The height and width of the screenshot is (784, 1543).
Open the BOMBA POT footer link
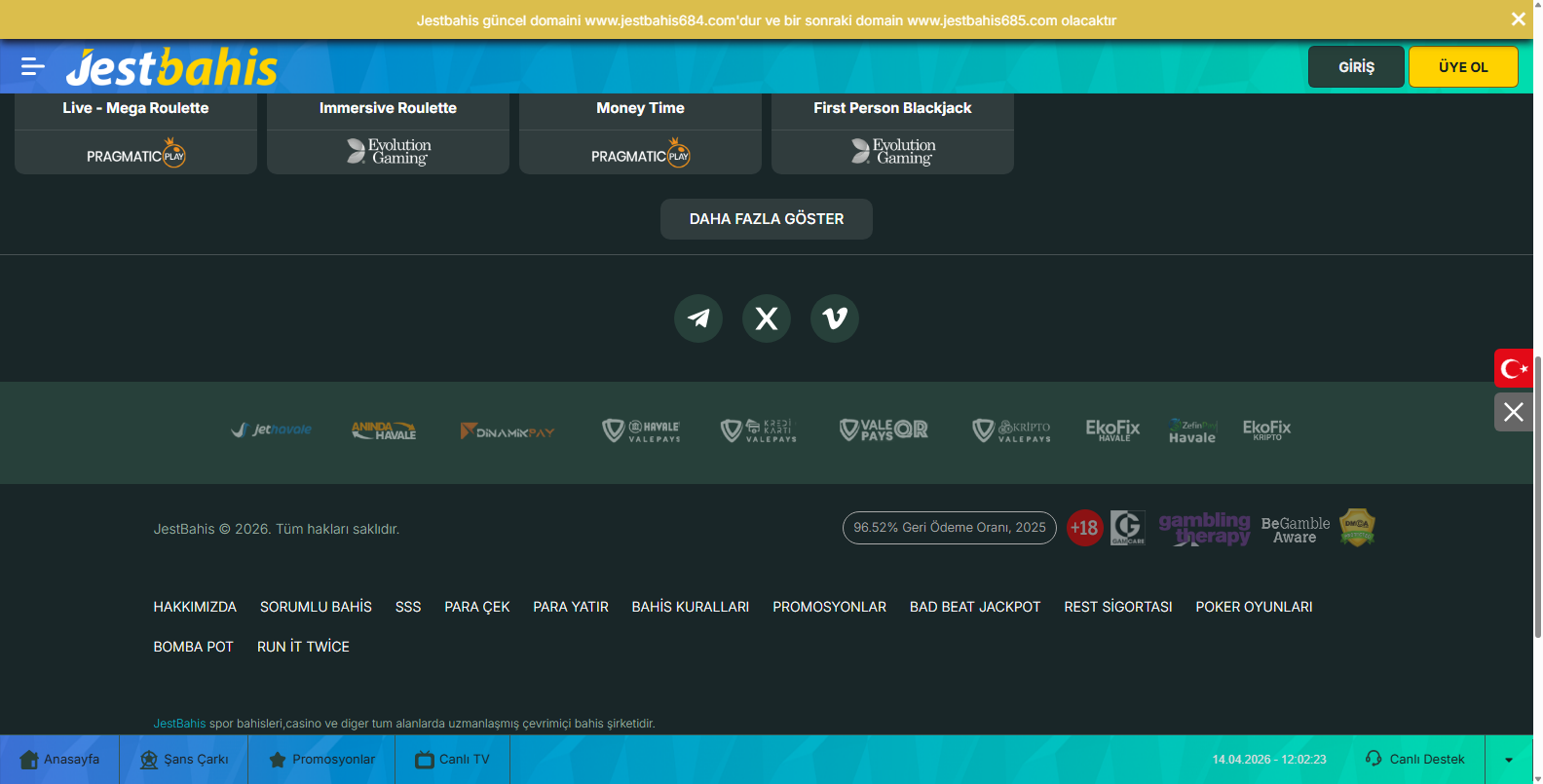point(193,647)
